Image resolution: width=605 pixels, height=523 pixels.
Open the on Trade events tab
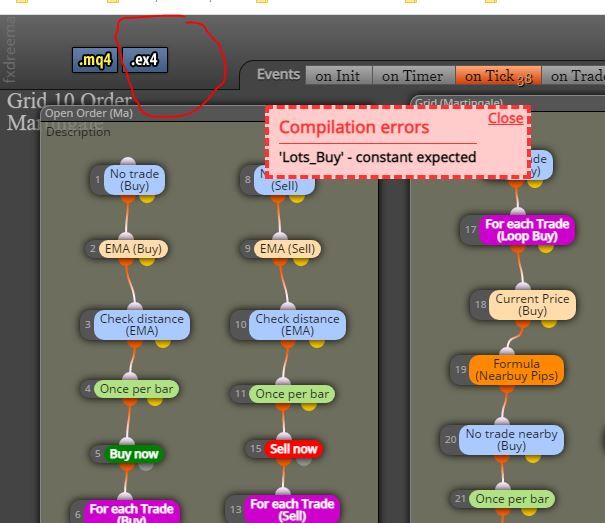tap(575, 76)
